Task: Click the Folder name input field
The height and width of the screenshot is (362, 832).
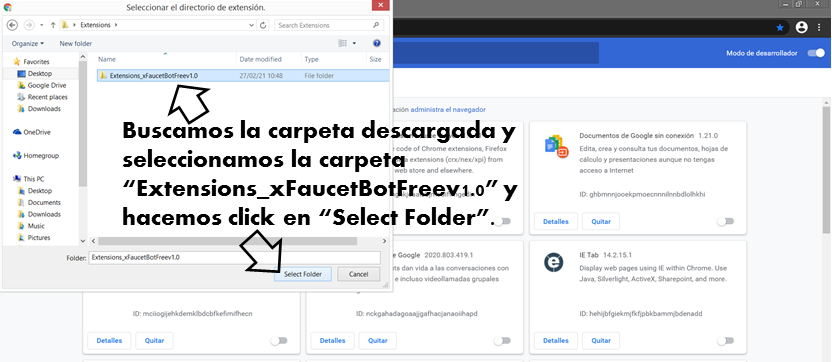Action: point(235,257)
